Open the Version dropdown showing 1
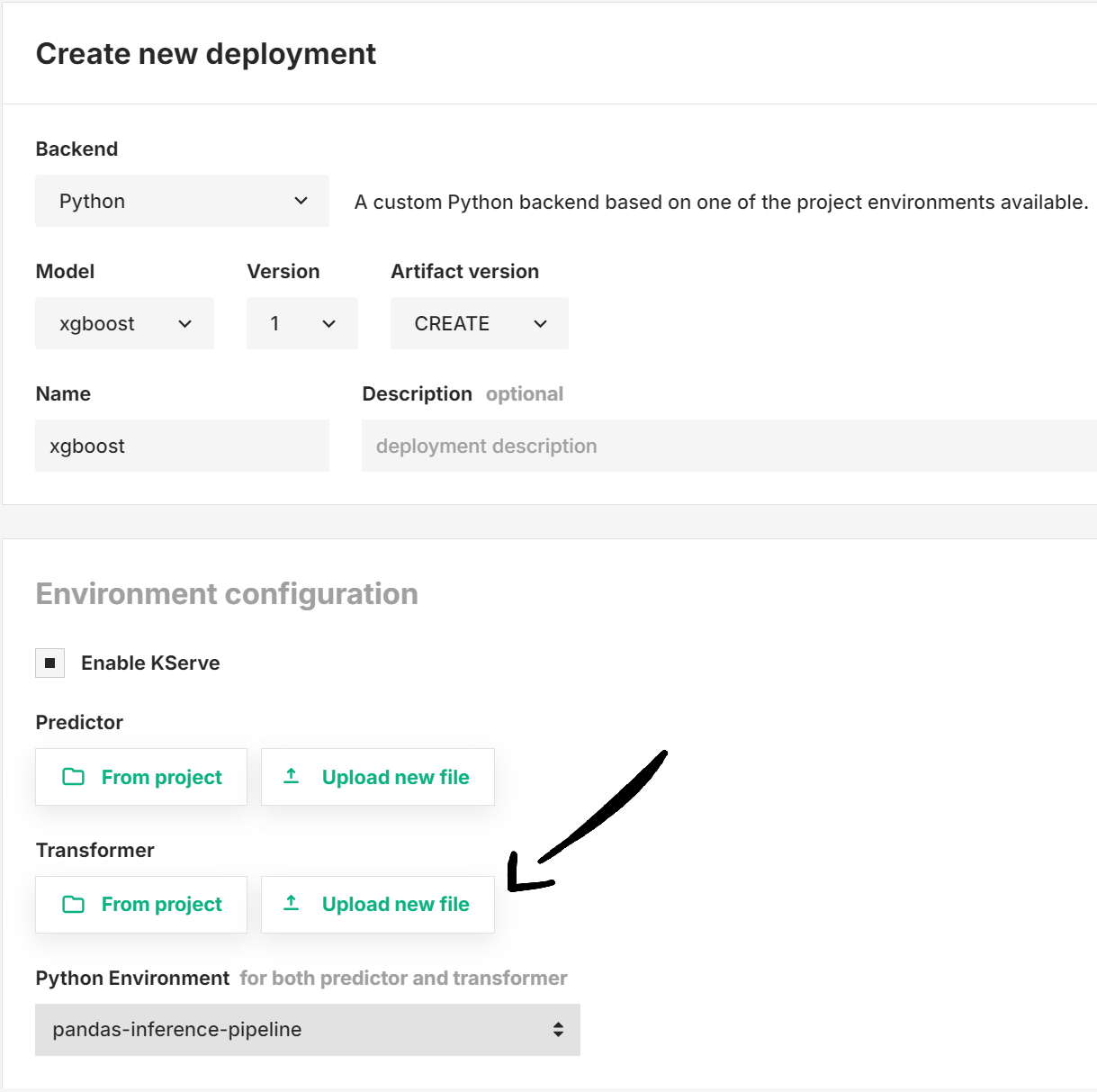 pos(301,323)
